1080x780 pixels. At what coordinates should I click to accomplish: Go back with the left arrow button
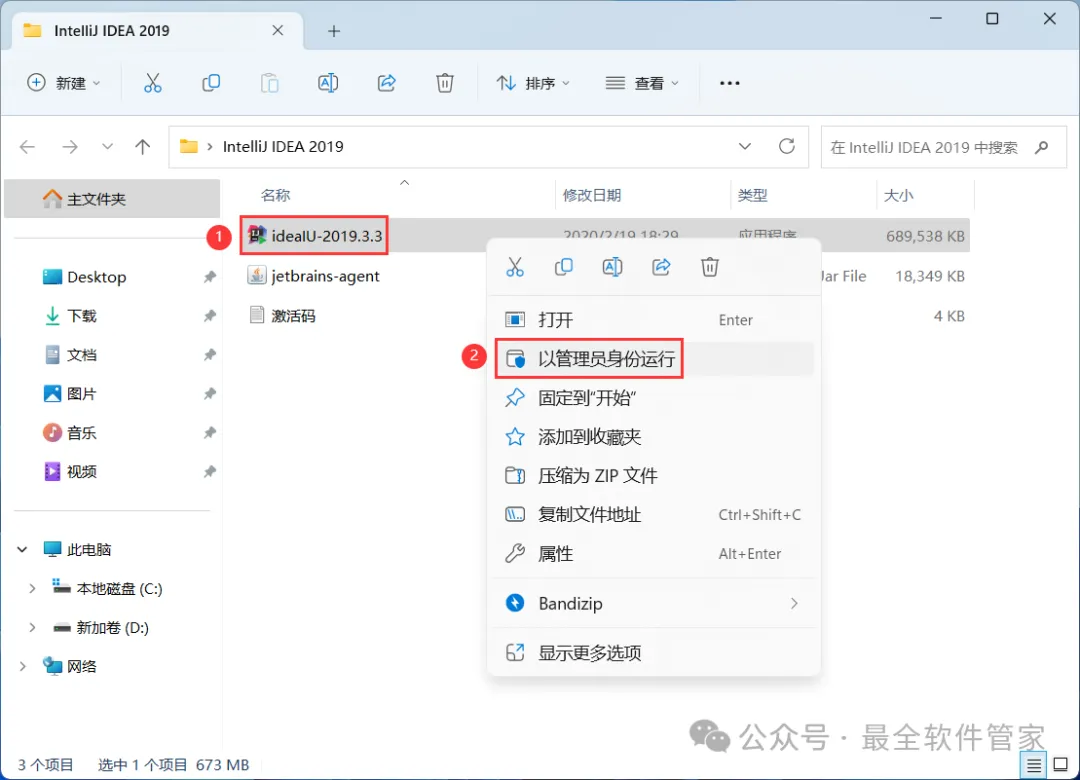click(x=28, y=147)
